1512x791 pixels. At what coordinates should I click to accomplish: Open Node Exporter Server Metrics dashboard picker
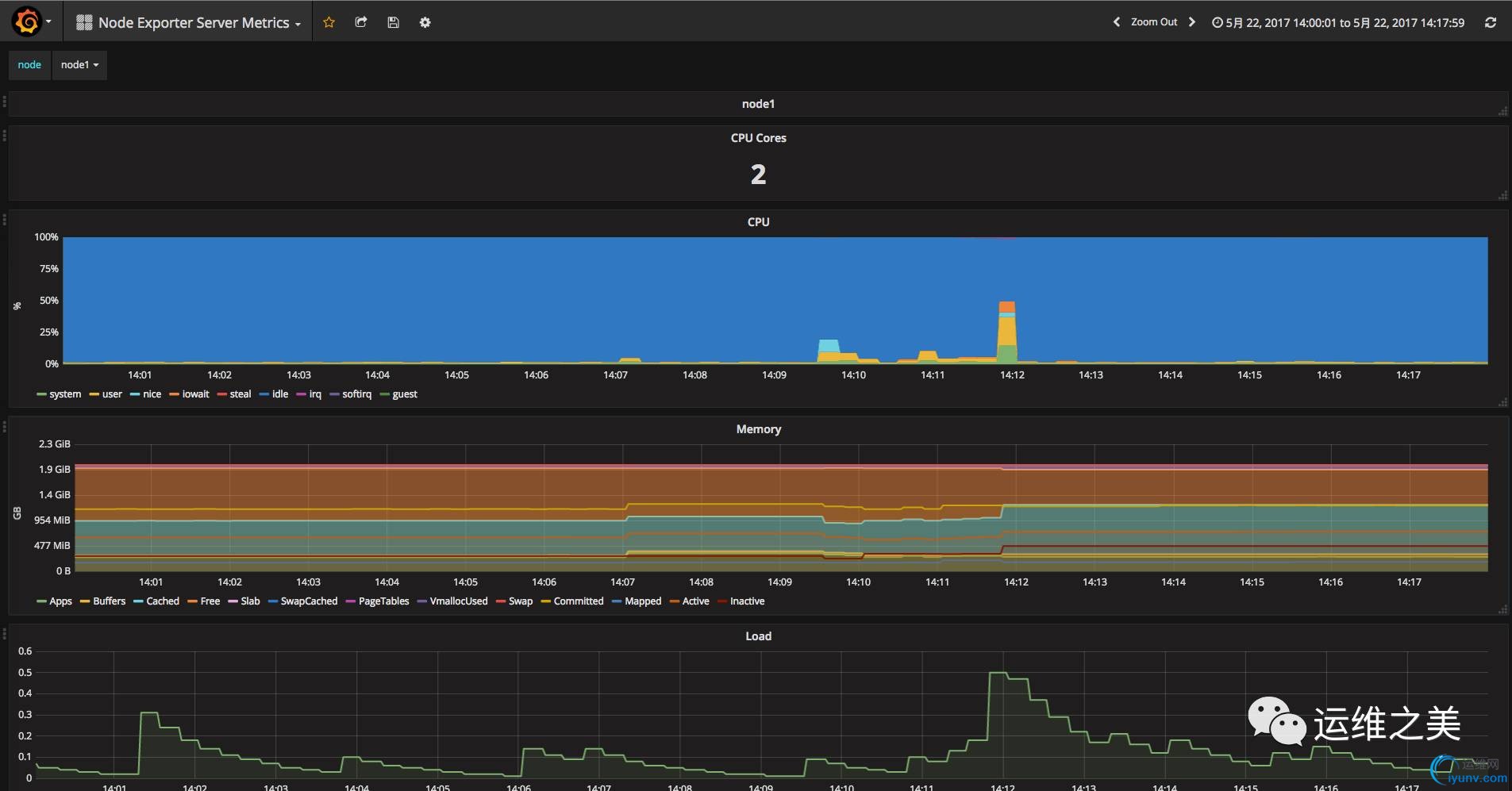point(189,22)
